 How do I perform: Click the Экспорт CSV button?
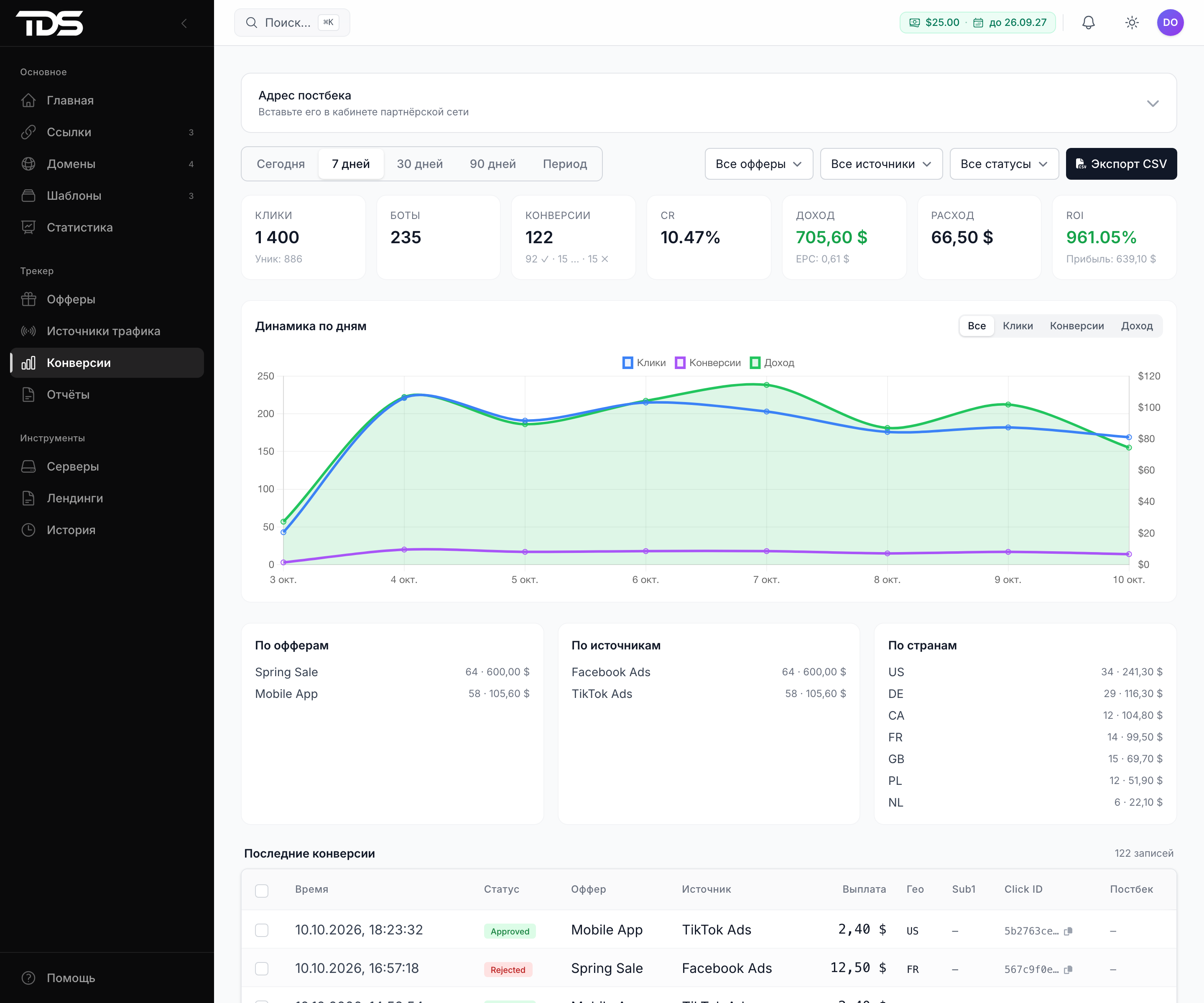point(1121,164)
